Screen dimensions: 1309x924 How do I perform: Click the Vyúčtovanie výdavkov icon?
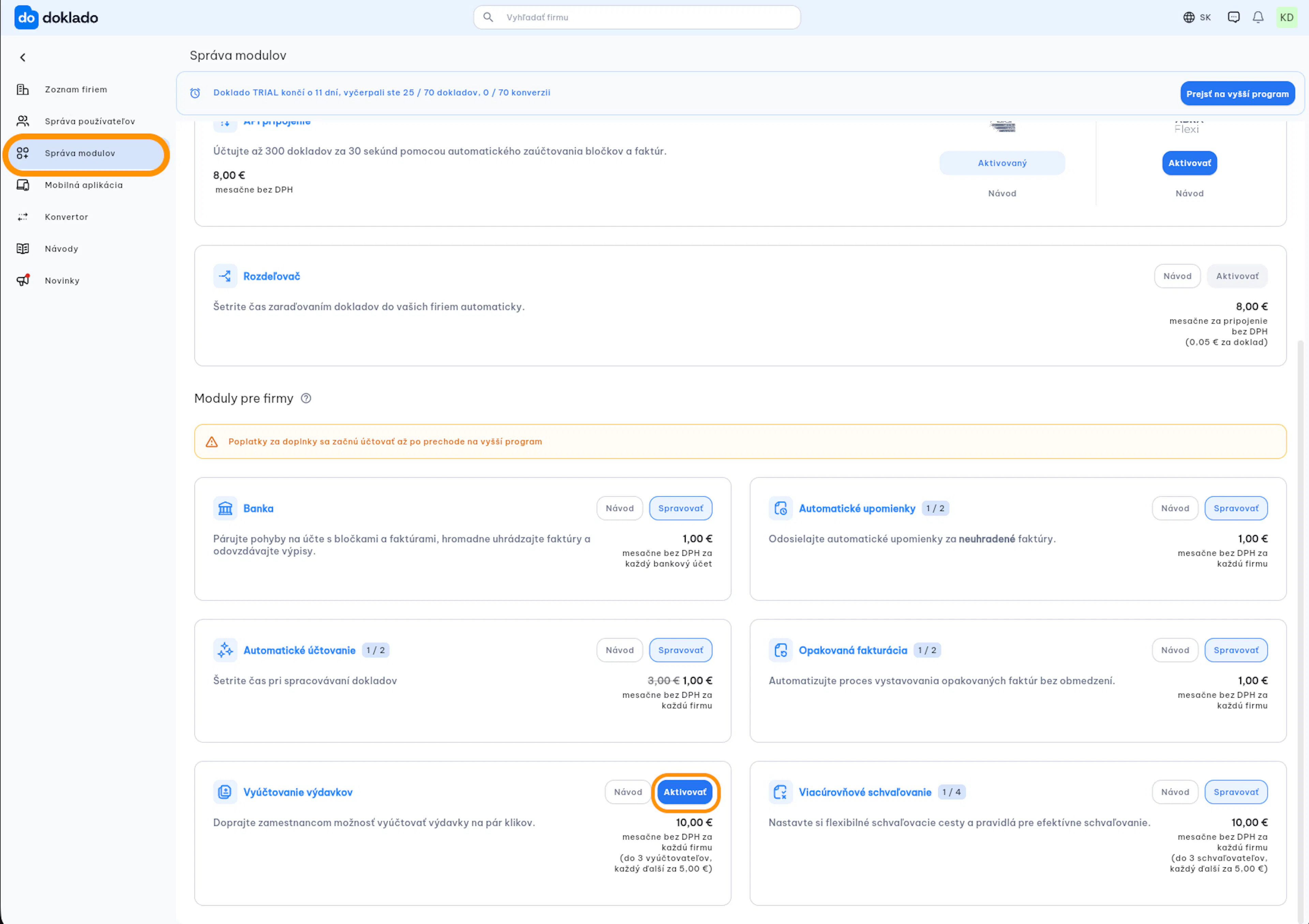click(x=225, y=792)
